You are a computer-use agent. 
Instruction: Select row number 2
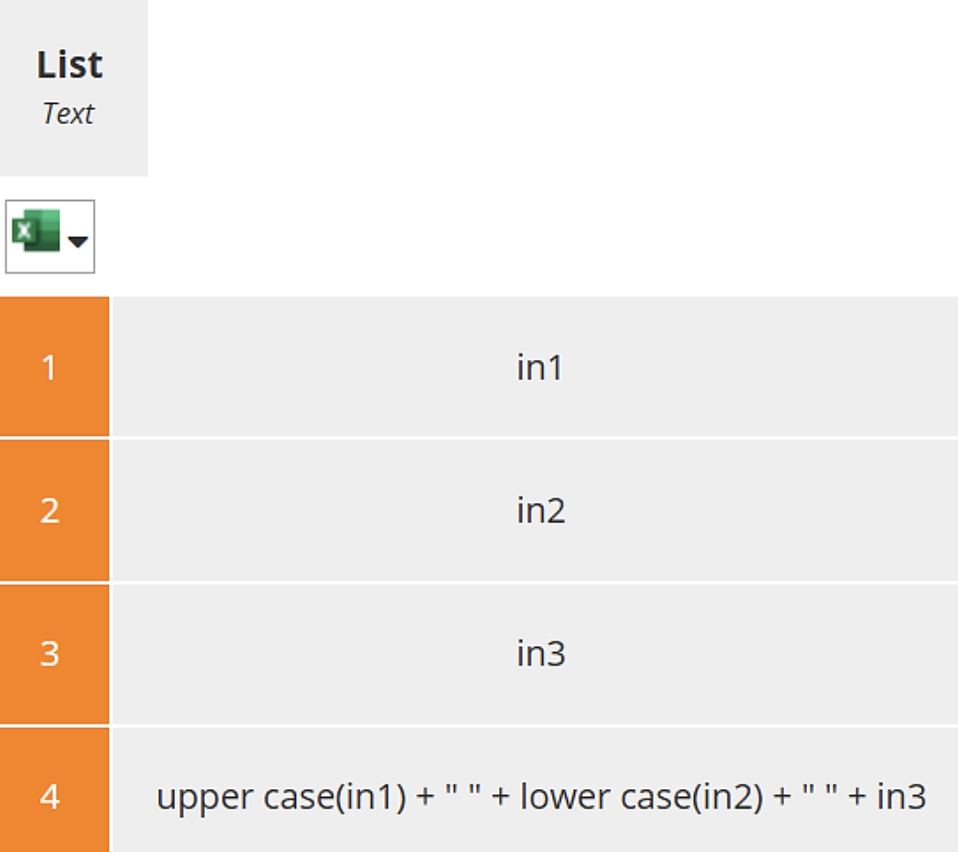(x=51, y=511)
